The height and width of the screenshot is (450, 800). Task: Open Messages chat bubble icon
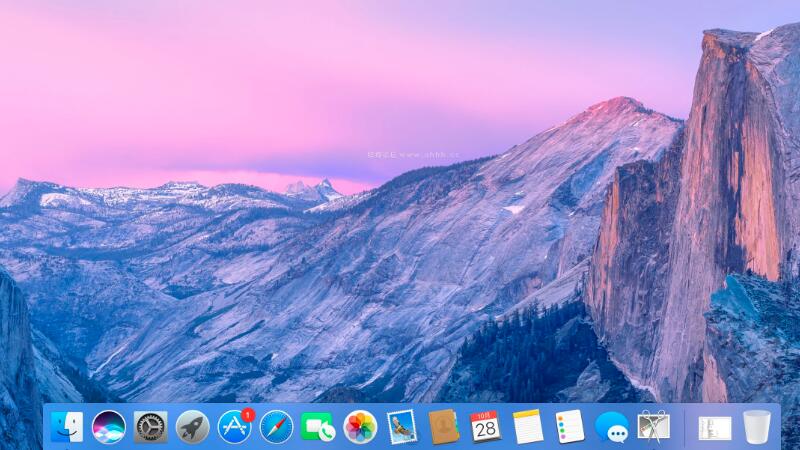point(611,427)
